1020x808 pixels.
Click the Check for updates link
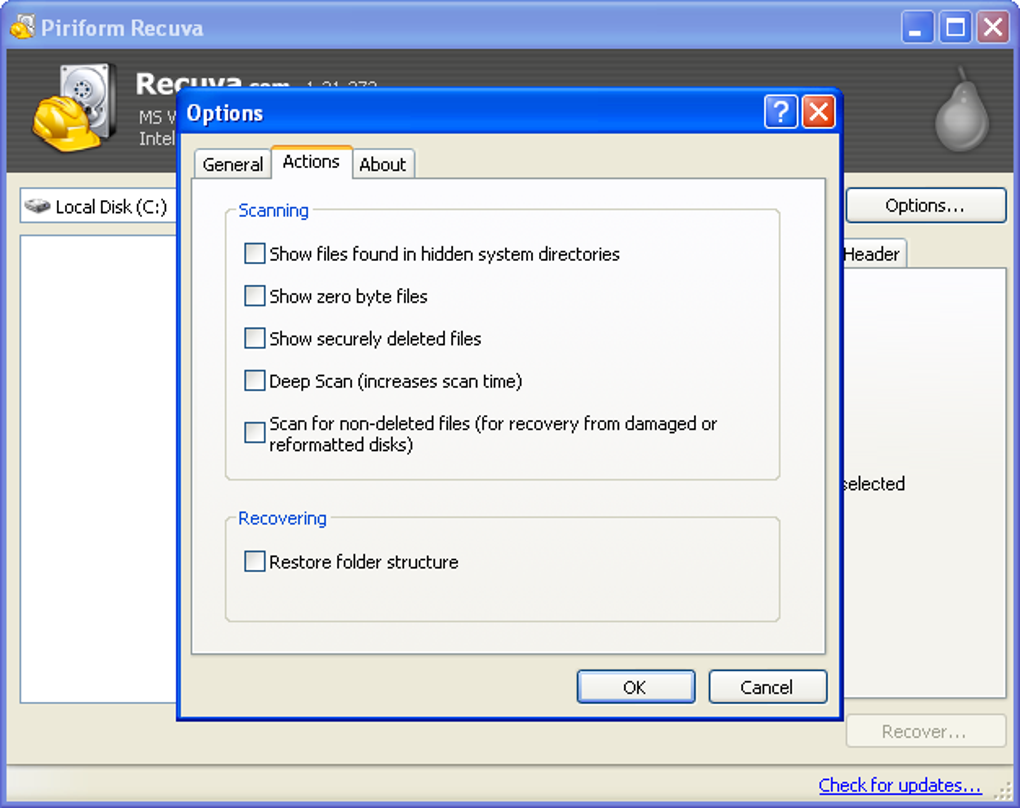tap(898, 785)
